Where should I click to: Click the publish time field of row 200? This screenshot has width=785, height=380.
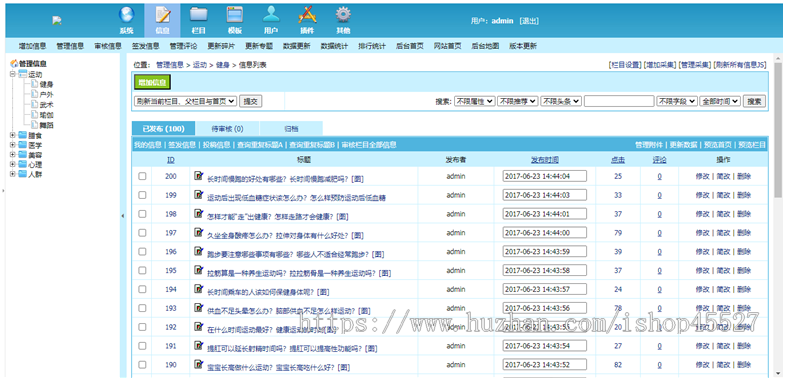click(x=545, y=176)
